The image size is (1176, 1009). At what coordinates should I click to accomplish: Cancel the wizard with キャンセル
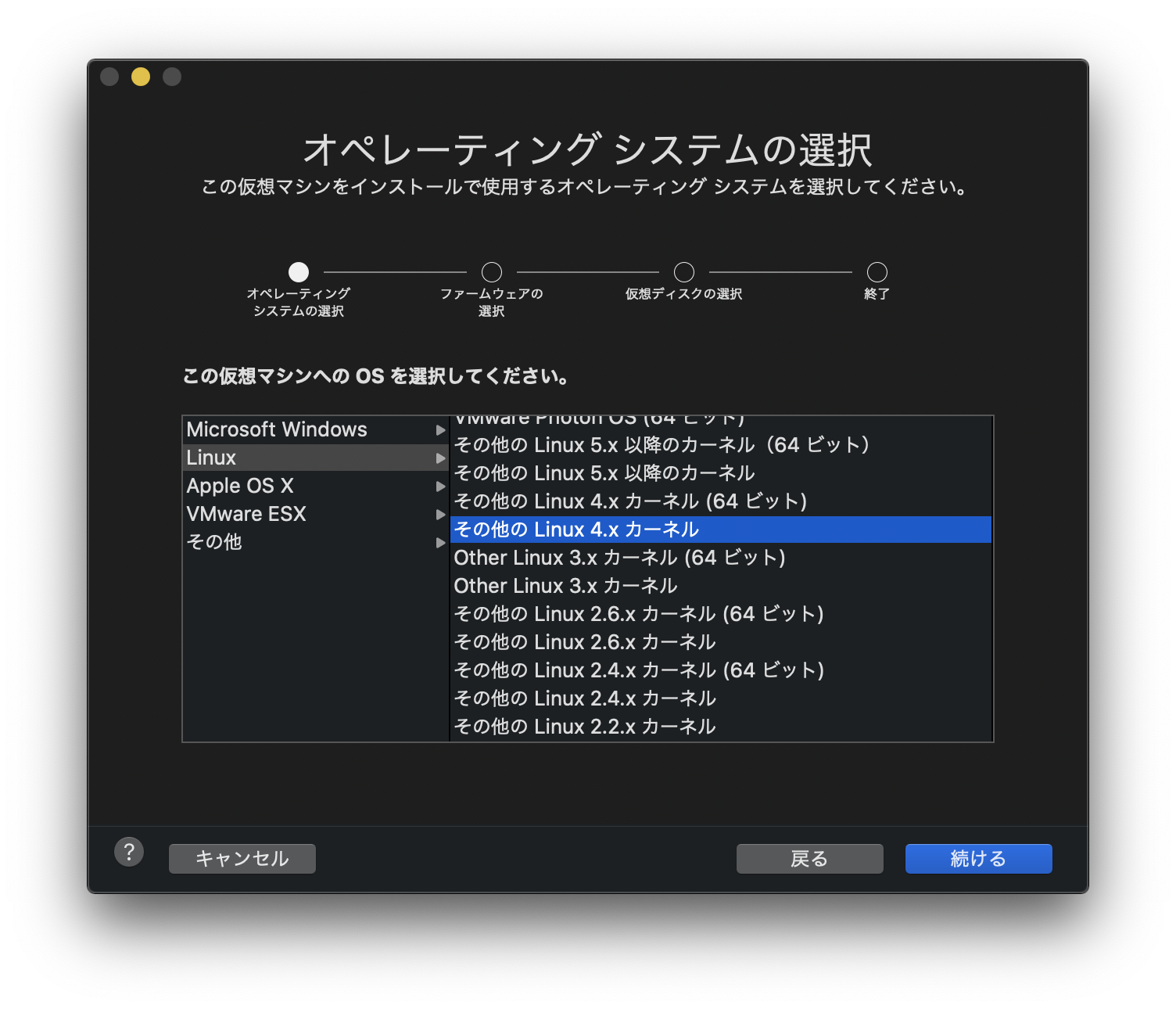[242, 858]
